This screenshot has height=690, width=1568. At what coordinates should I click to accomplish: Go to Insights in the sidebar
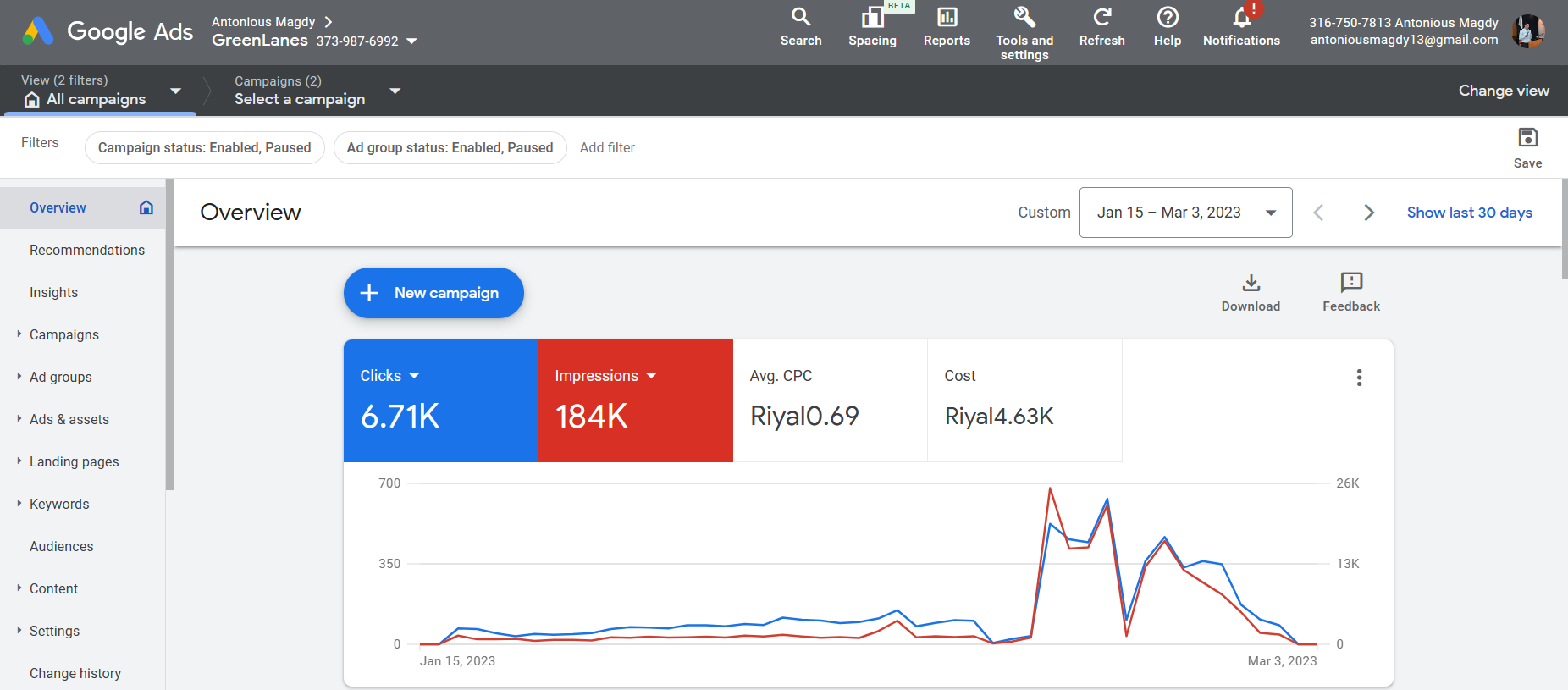pyautogui.click(x=53, y=292)
